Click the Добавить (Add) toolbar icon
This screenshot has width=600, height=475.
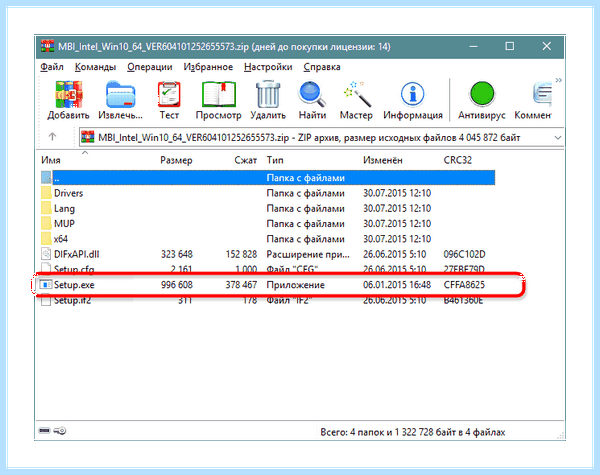coord(68,94)
